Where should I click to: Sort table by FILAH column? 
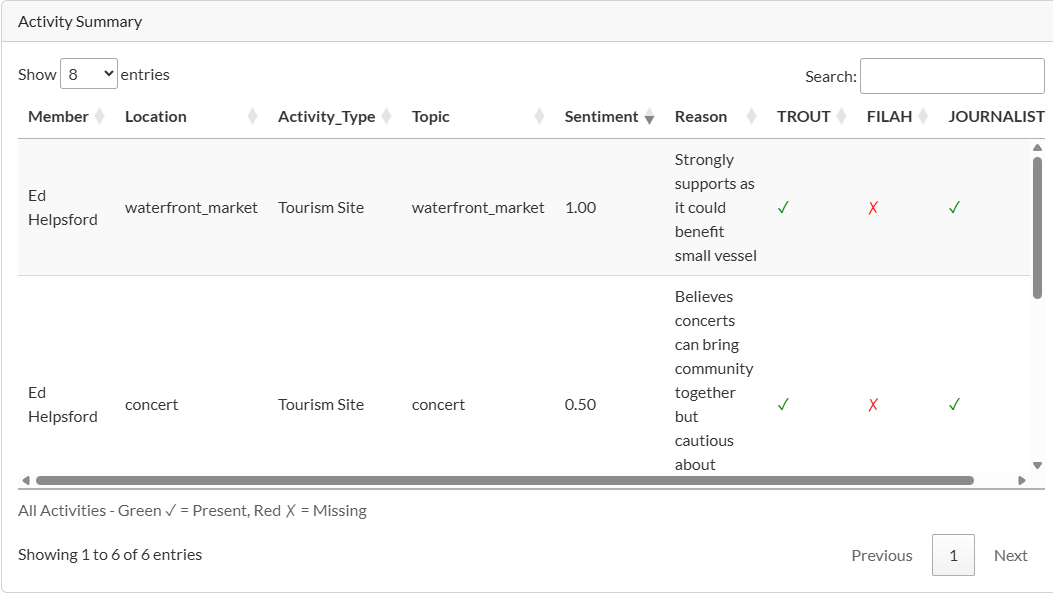[x=890, y=117]
